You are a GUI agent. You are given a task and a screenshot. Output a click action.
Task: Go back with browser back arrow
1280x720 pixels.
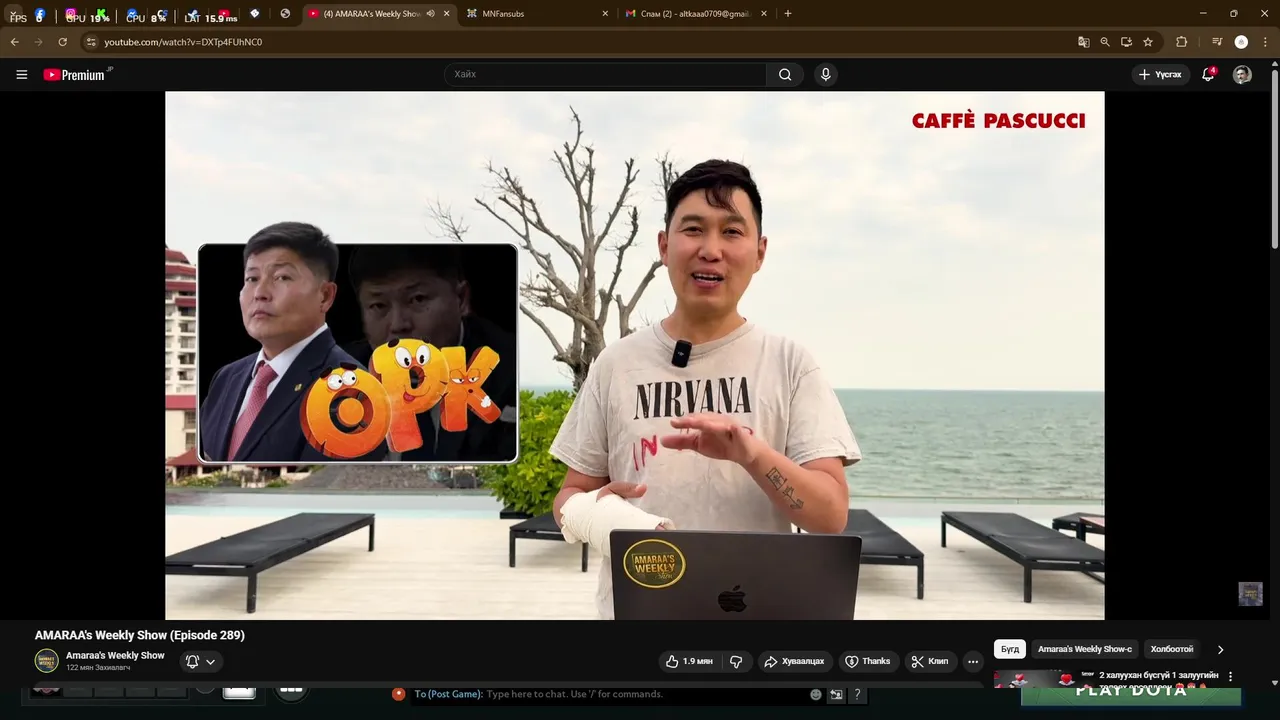[14, 42]
